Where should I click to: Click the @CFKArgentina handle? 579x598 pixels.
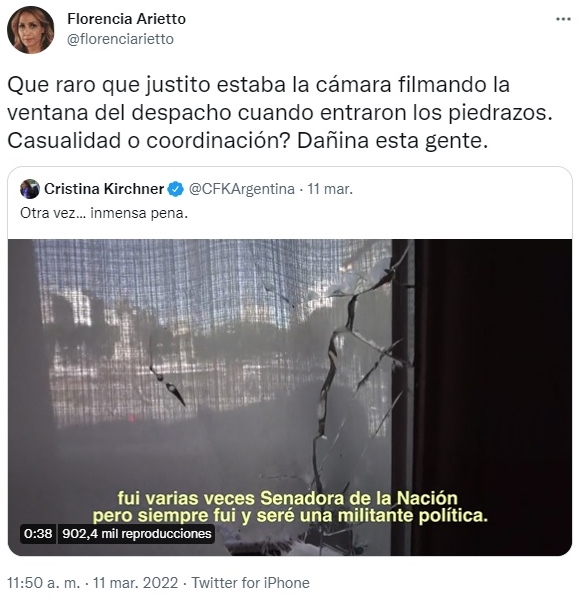tap(242, 189)
